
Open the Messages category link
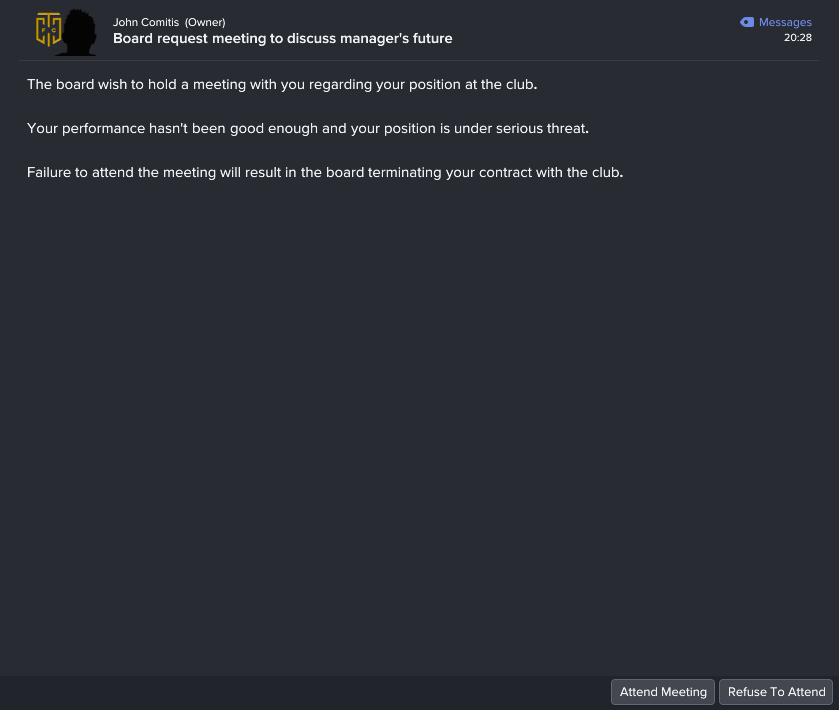(x=785, y=22)
